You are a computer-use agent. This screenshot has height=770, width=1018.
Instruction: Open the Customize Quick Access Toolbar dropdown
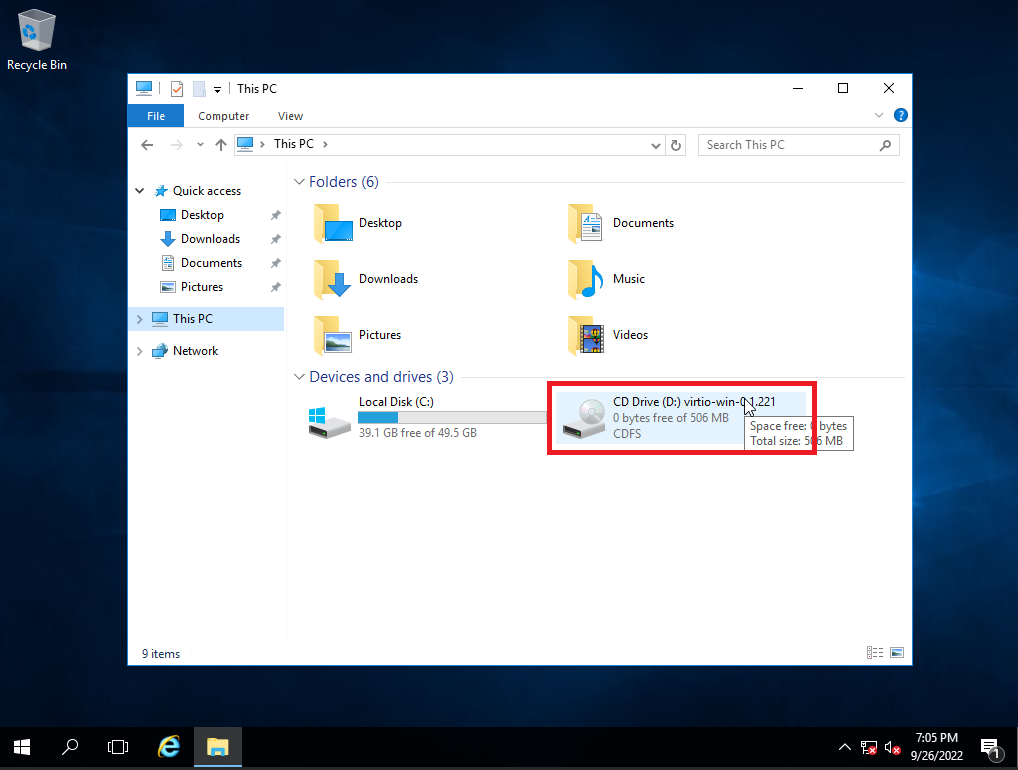[217, 90]
